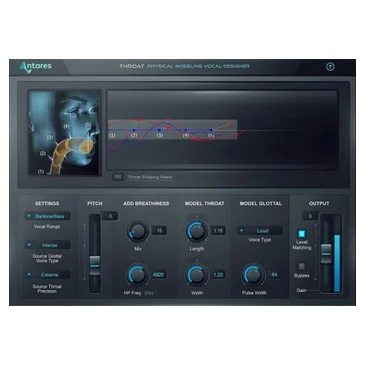Open the Source Throat Precision dropdown
365x365 pixels.
tap(47, 275)
